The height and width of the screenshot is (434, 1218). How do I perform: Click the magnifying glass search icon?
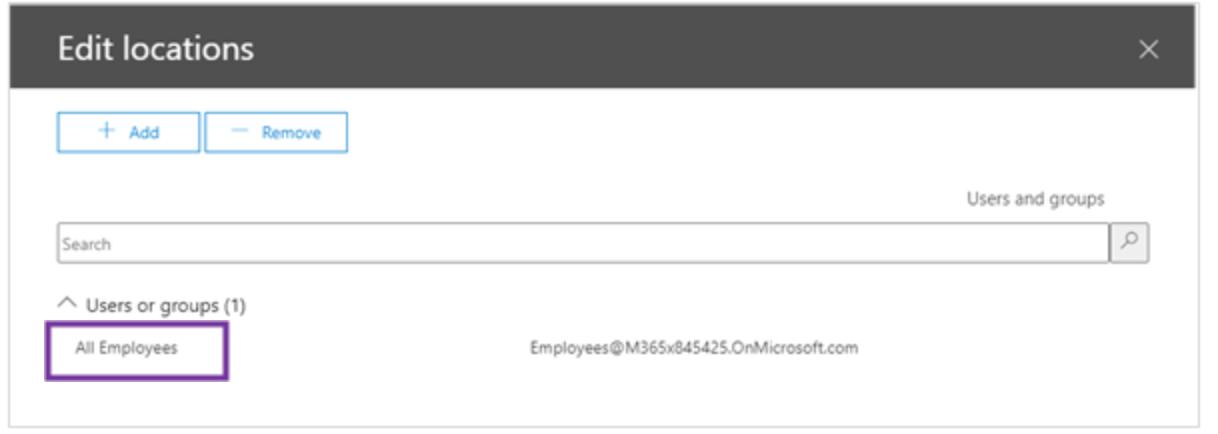1130,243
